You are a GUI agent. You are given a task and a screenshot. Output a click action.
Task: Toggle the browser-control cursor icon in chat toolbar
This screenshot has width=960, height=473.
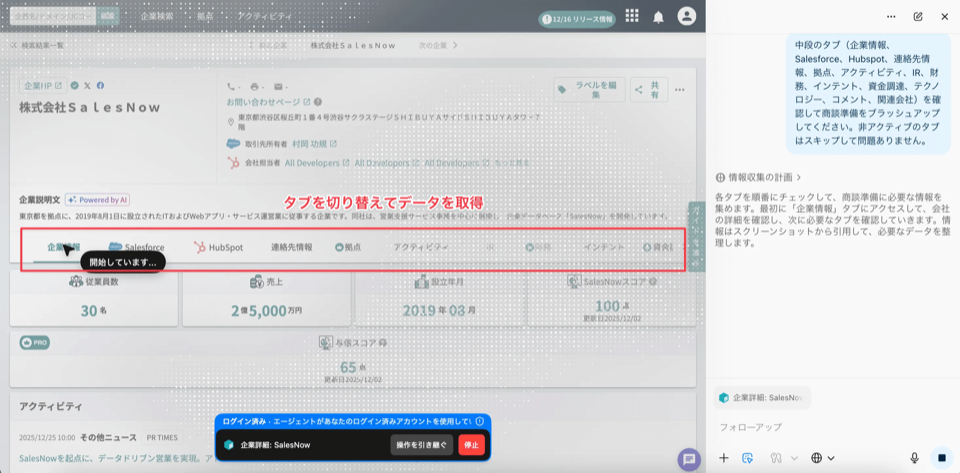pyautogui.click(x=747, y=458)
